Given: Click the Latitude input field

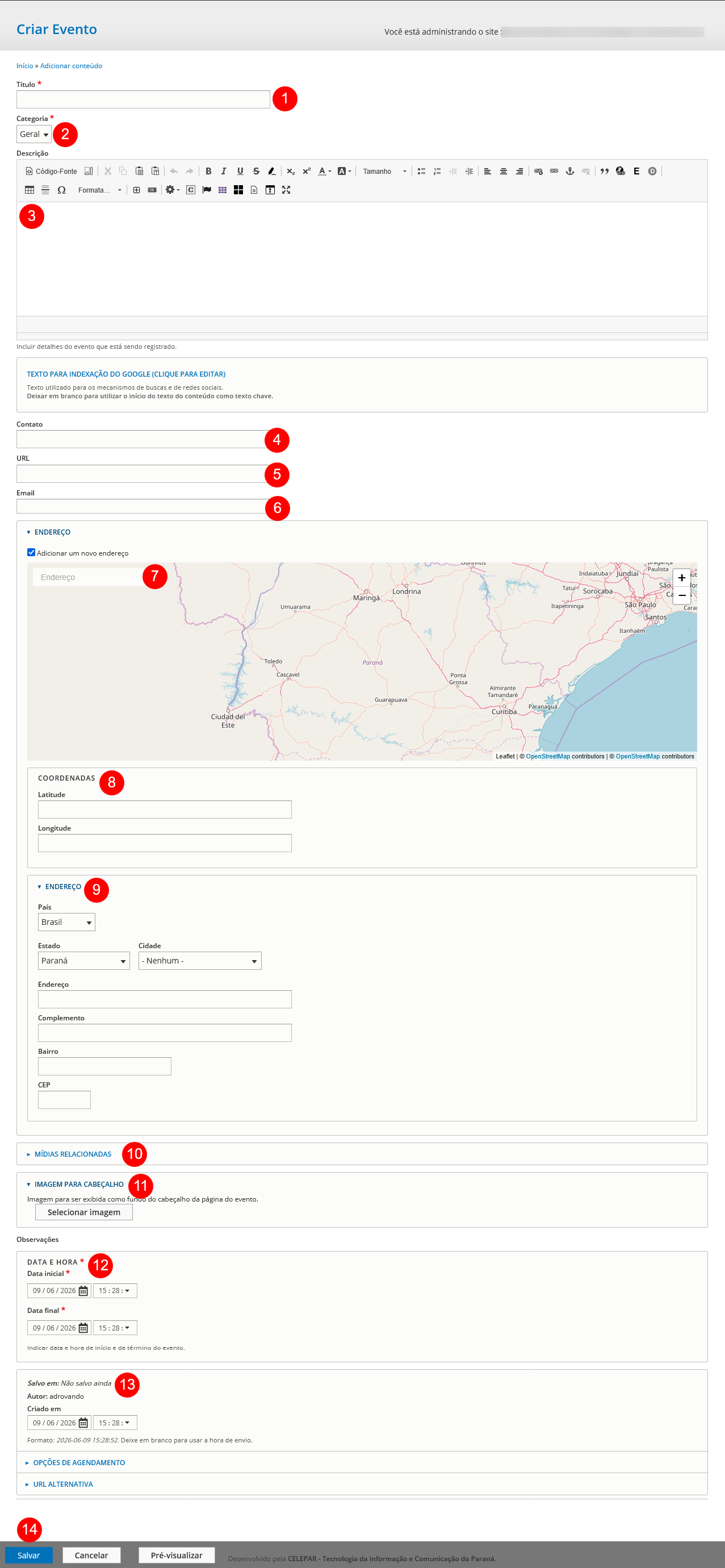Looking at the screenshot, I should (x=165, y=810).
